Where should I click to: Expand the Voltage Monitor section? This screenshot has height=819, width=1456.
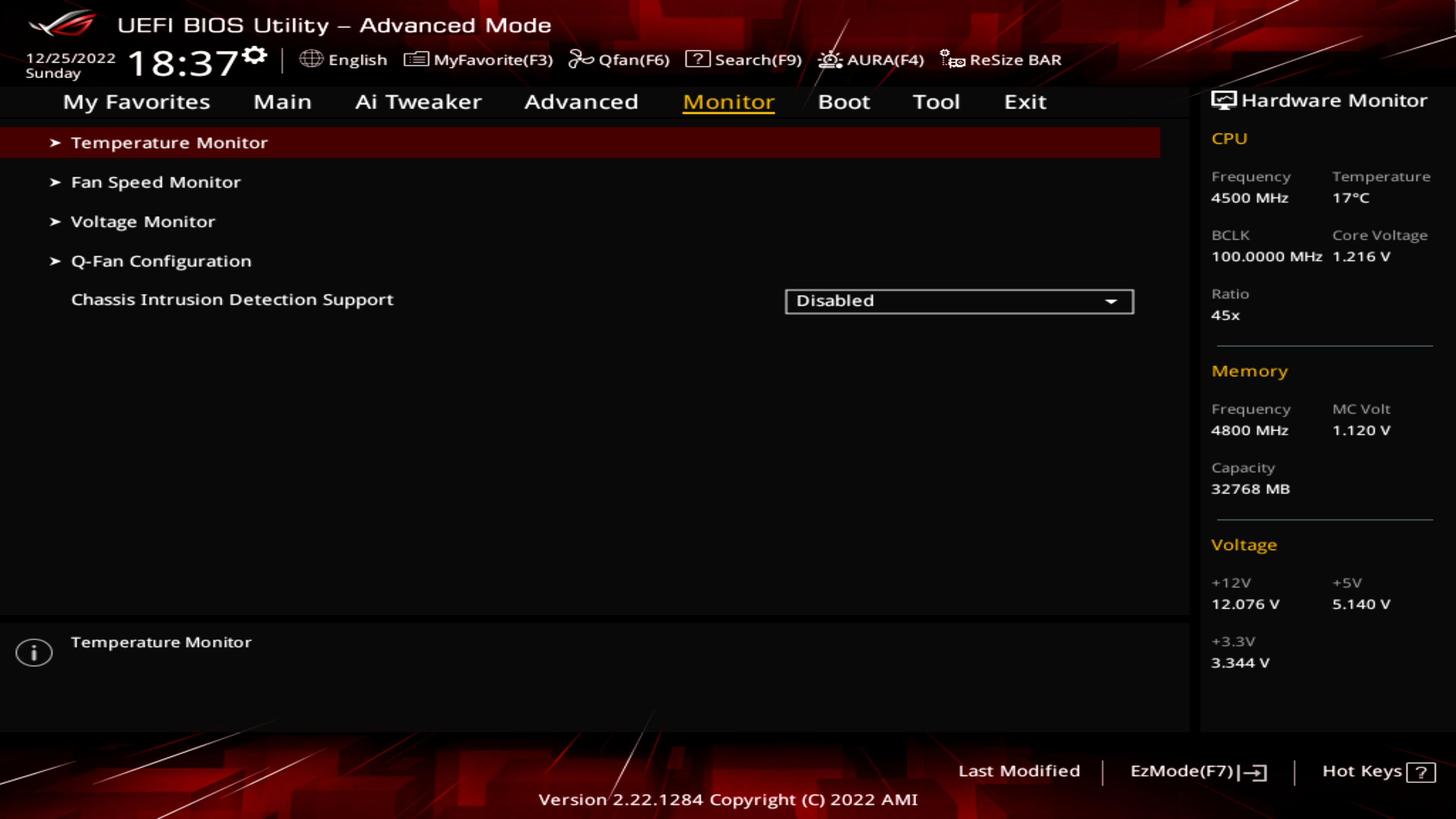(x=143, y=221)
